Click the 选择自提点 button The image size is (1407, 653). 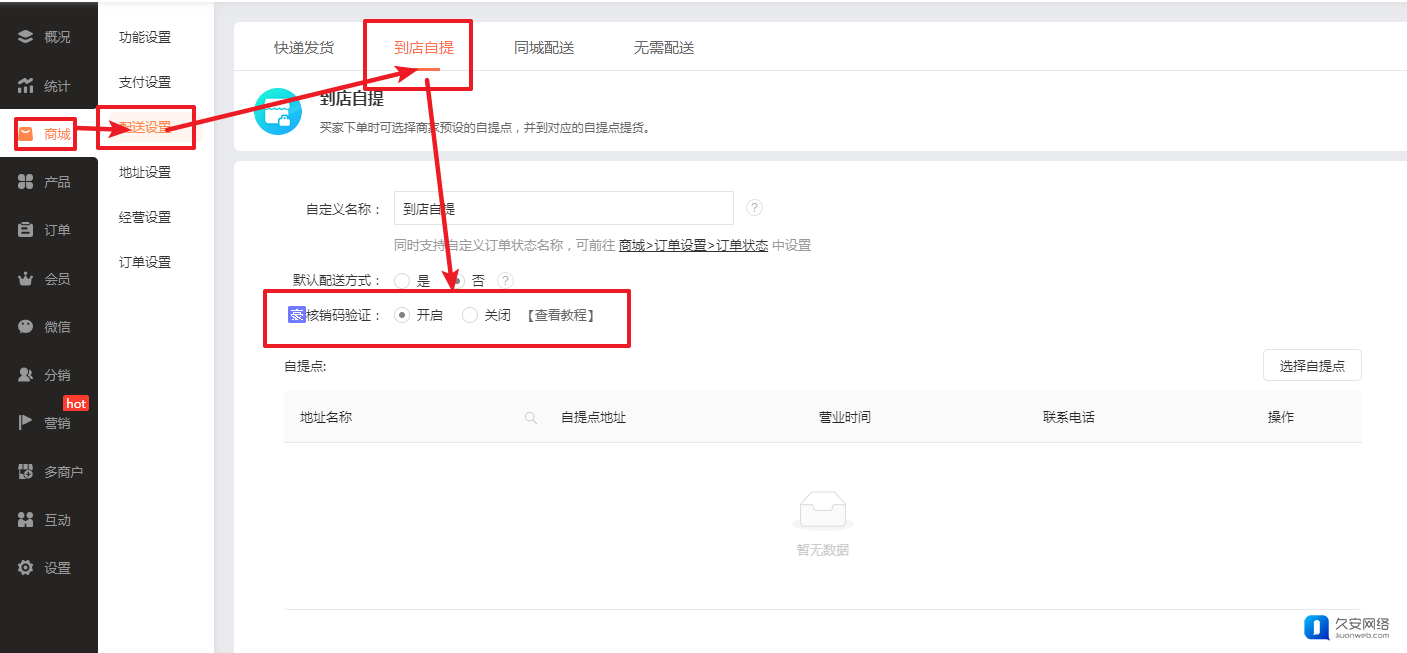coord(1312,366)
